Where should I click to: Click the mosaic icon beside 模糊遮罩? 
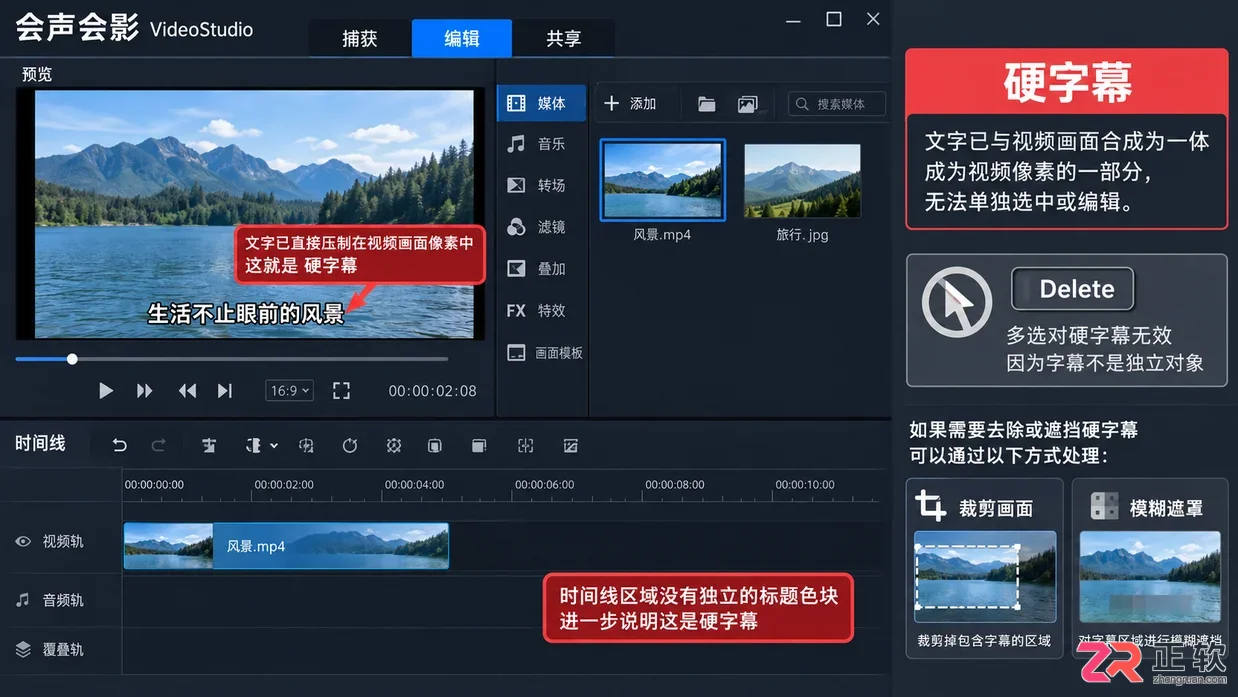(1104, 507)
